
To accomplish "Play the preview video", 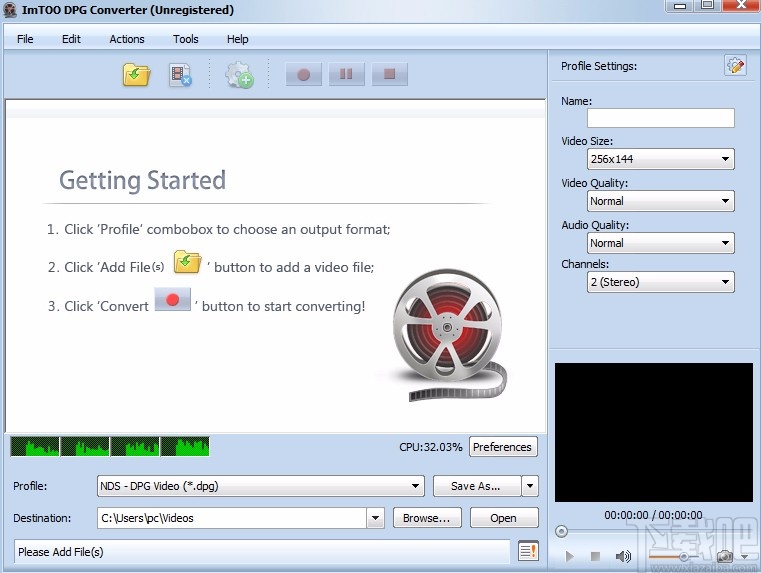I will pyautogui.click(x=570, y=556).
